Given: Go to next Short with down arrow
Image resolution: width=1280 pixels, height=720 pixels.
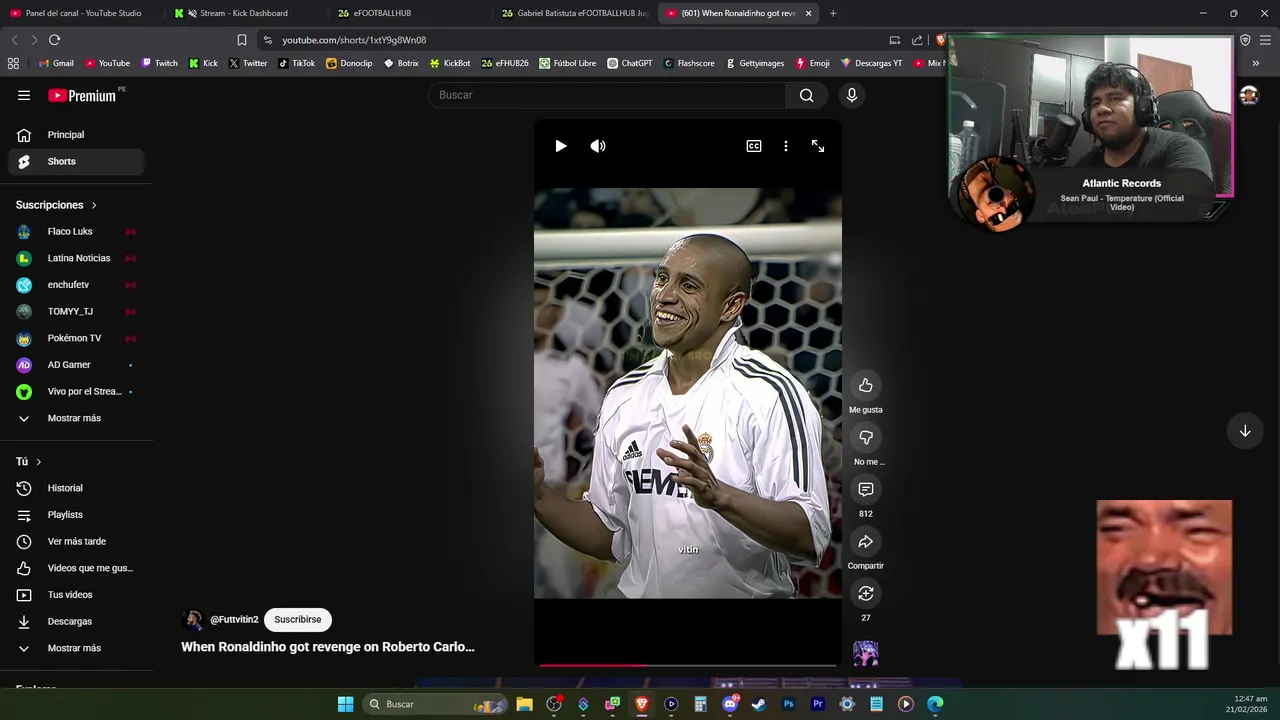Looking at the screenshot, I should [x=1245, y=431].
